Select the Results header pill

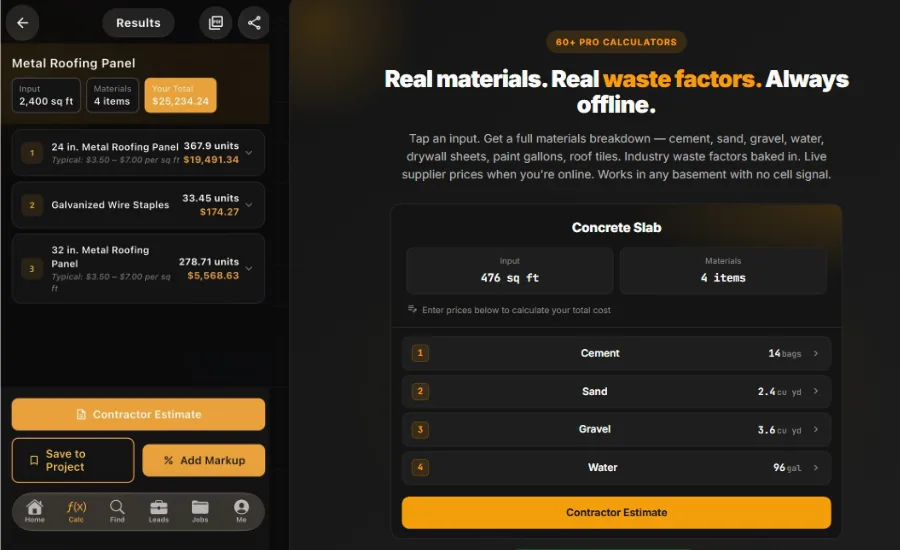(138, 23)
